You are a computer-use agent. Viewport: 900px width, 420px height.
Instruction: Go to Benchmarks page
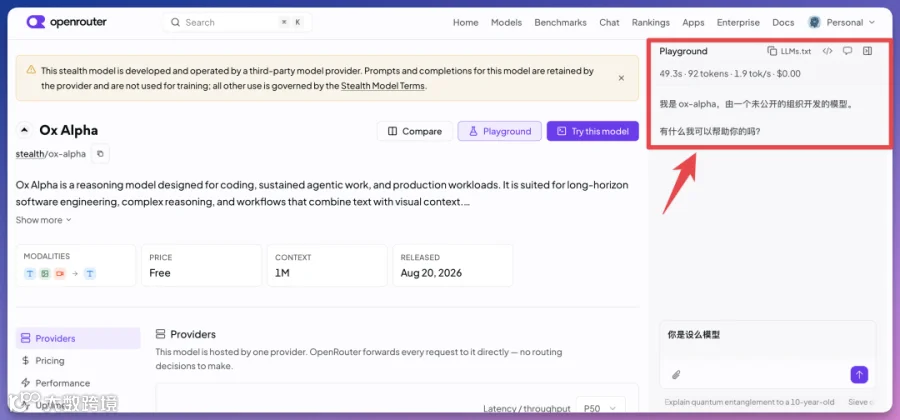click(560, 22)
